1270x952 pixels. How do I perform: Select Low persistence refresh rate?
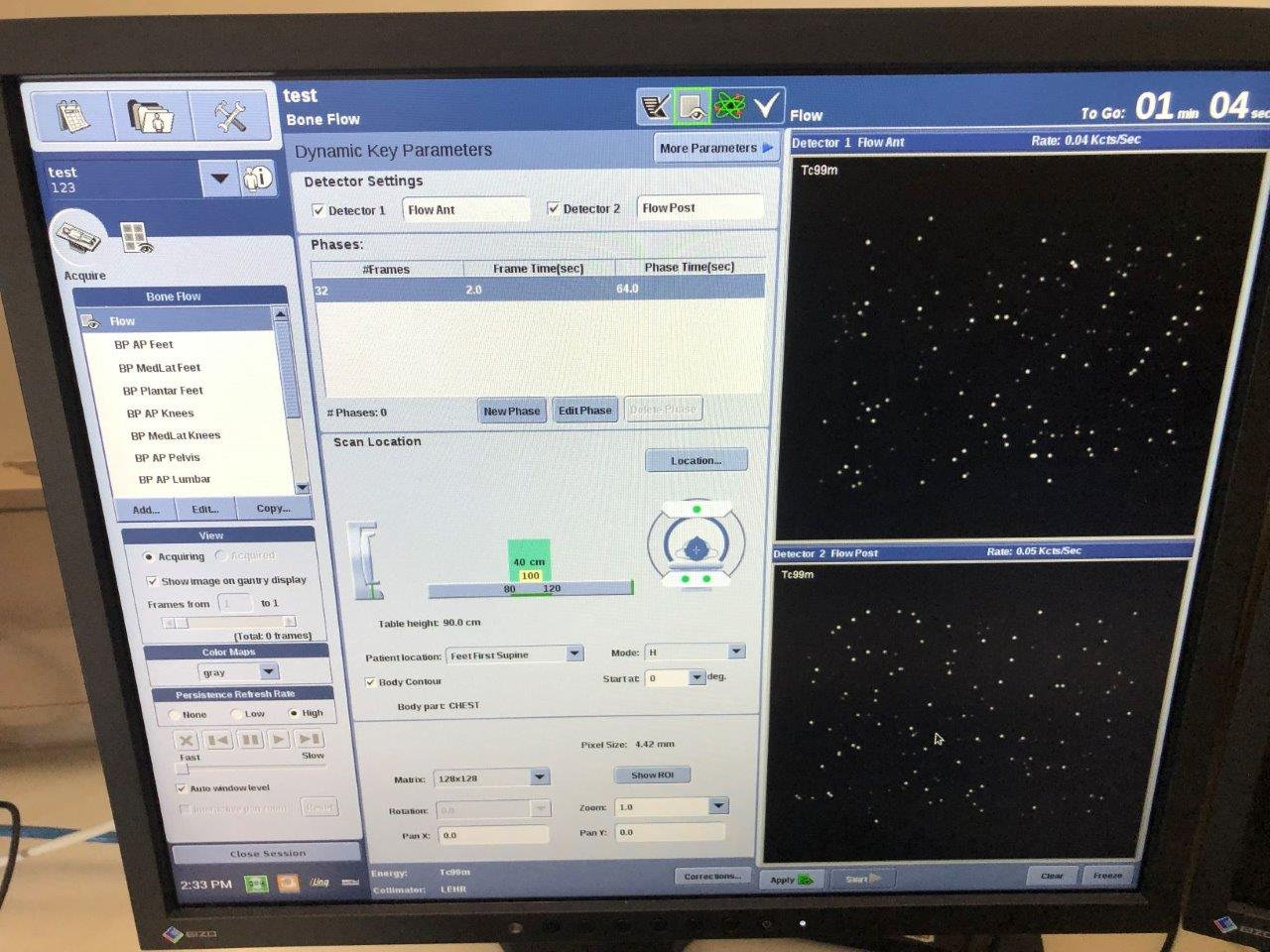click(236, 714)
